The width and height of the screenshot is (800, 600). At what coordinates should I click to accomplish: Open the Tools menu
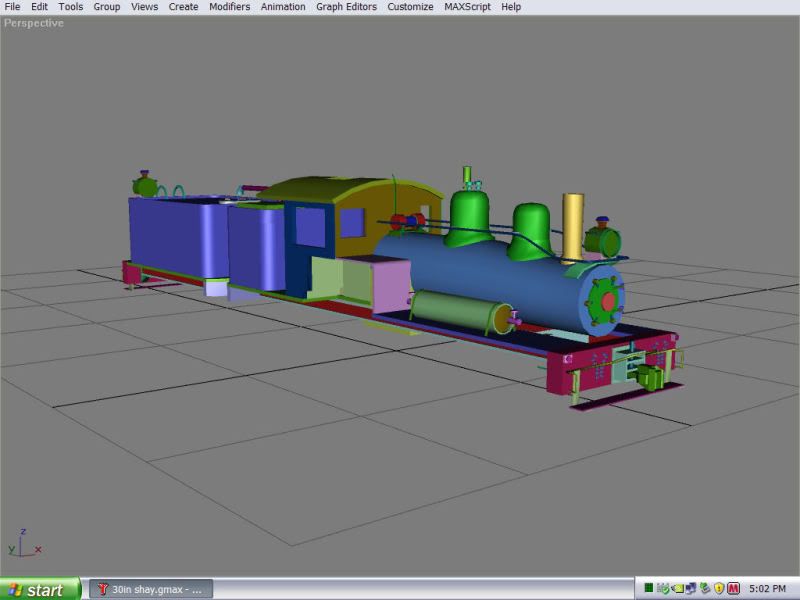click(x=70, y=7)
